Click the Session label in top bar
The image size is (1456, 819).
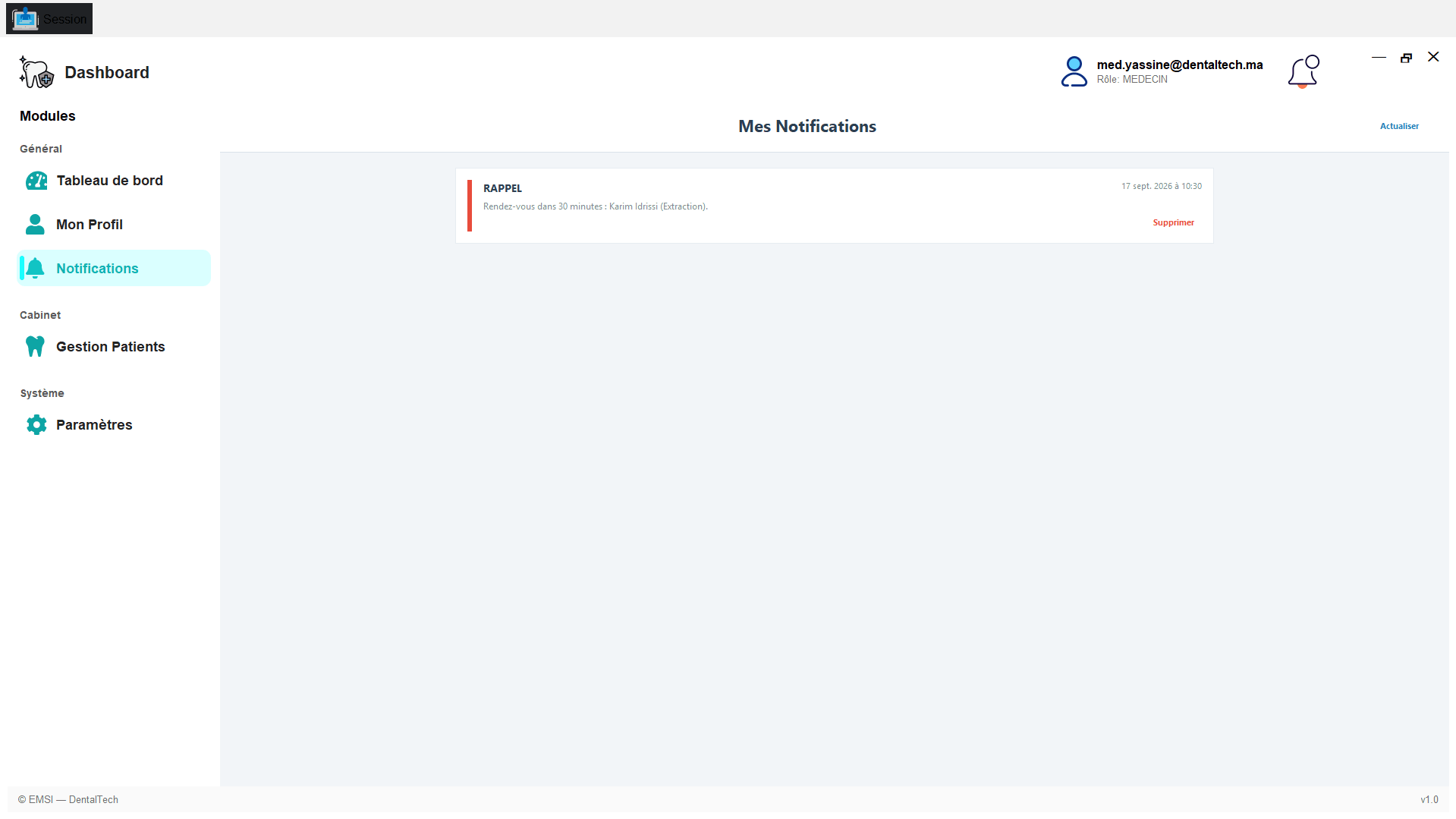(64, 19)
